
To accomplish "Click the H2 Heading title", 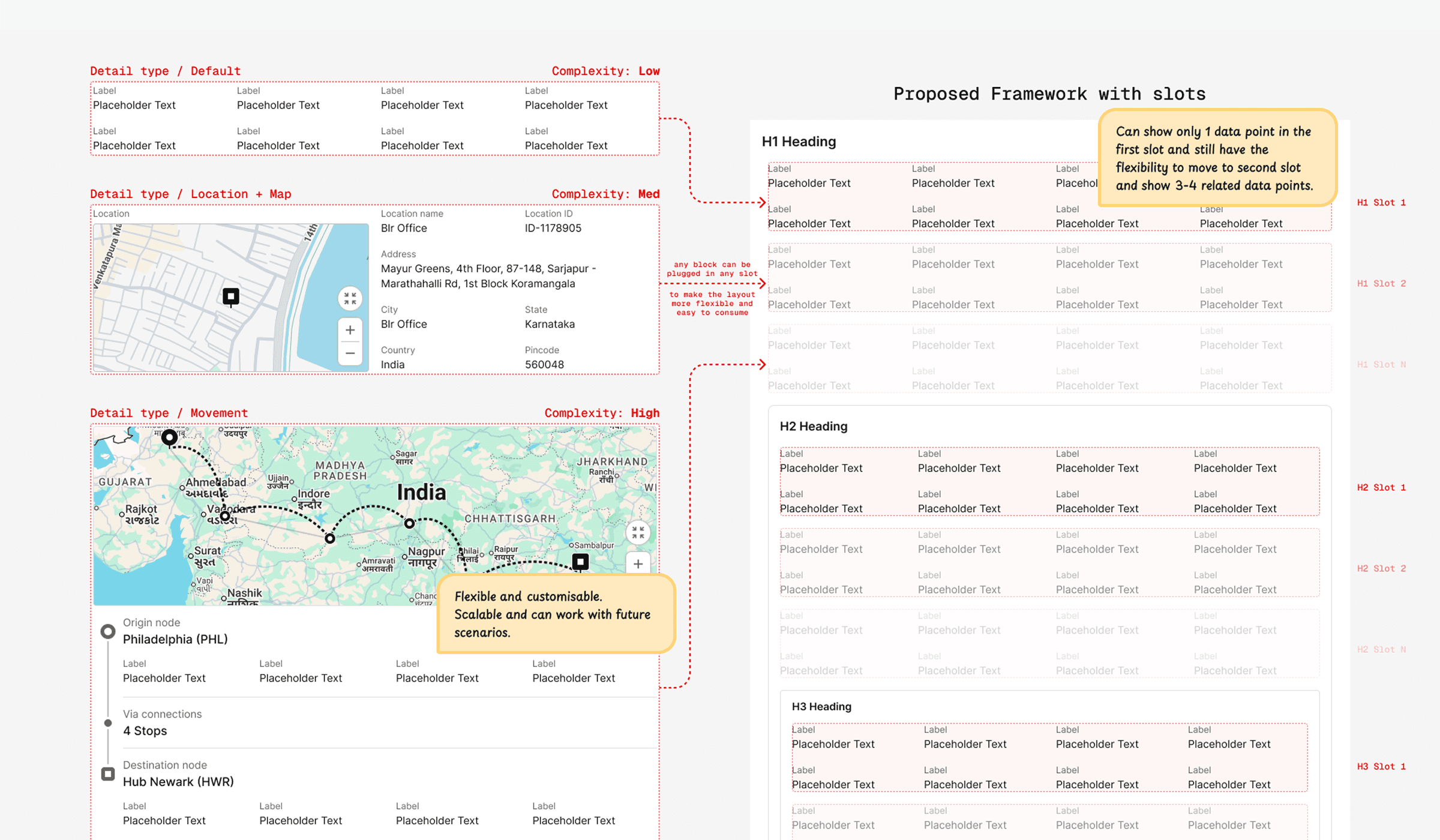I will pyautogui.click(x=814, y=427).
